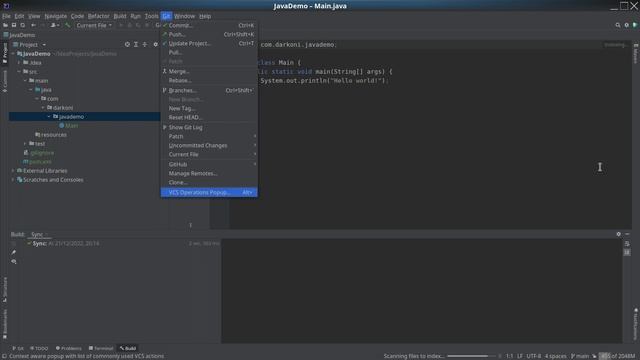Expand External Libraries node
The width and height of the screenshot is (640, 360).
click(x=13, y=171)
